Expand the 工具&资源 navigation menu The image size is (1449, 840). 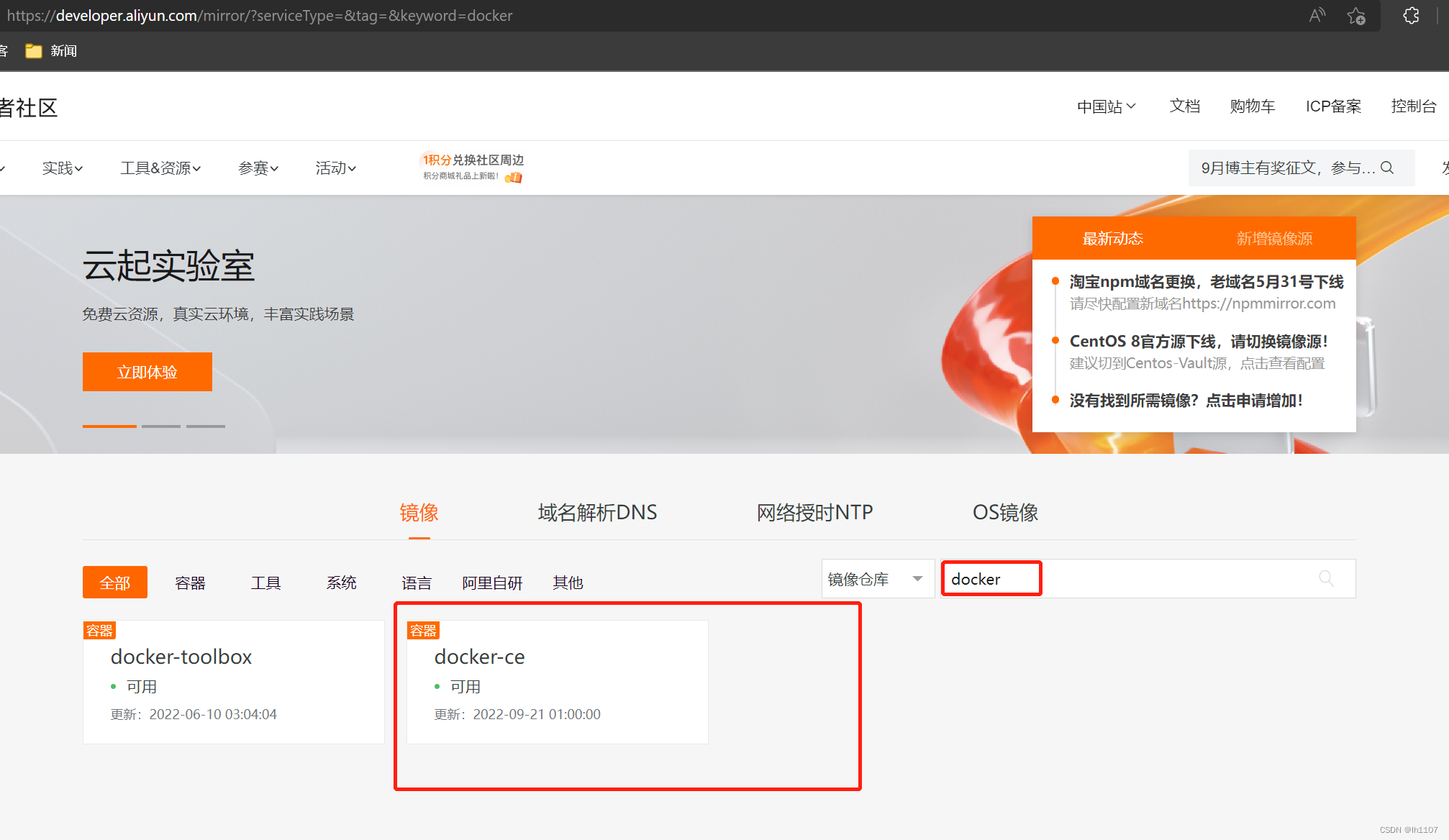[160, 168]
